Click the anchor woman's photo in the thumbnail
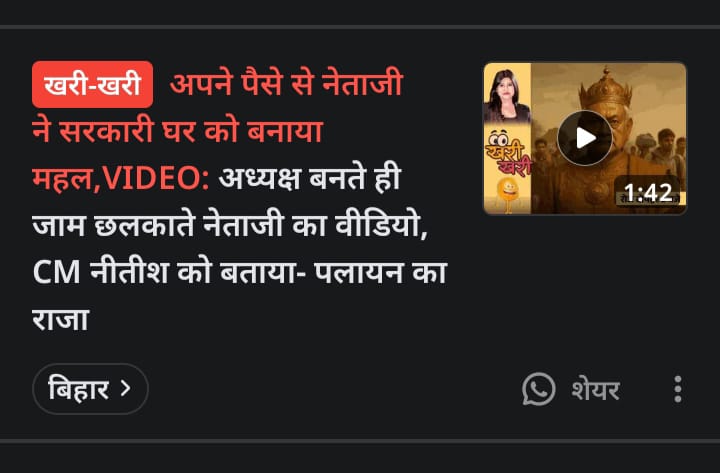 (507, 96)
